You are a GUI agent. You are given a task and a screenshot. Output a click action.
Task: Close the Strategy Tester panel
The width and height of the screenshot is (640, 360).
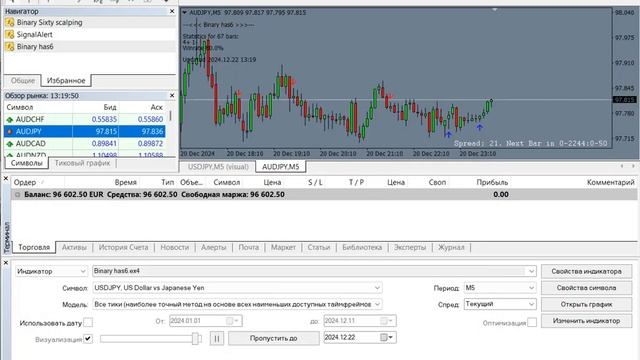(6, 263)
